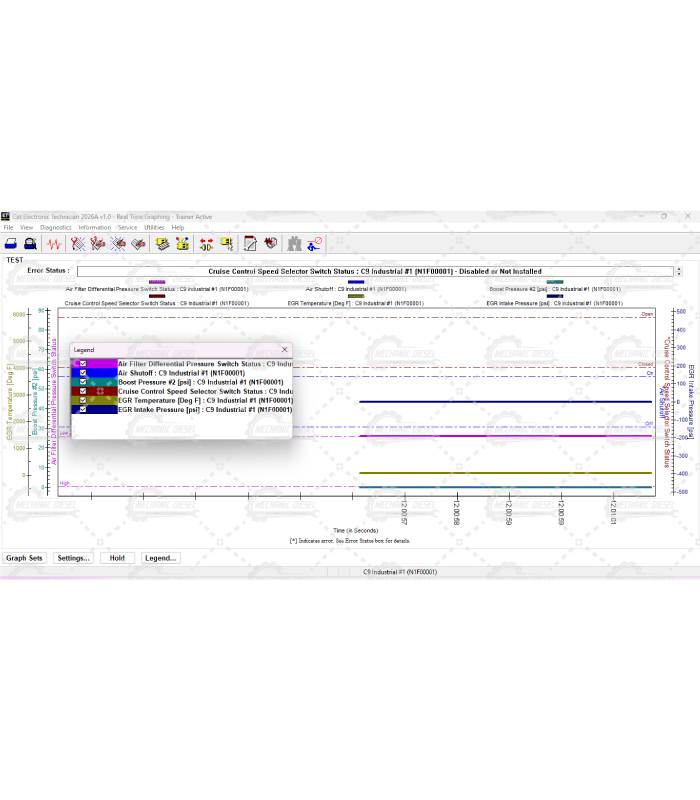Open print preview from the toolbar
The height and width of the screenshot is (800, 700).
point(31,243)
